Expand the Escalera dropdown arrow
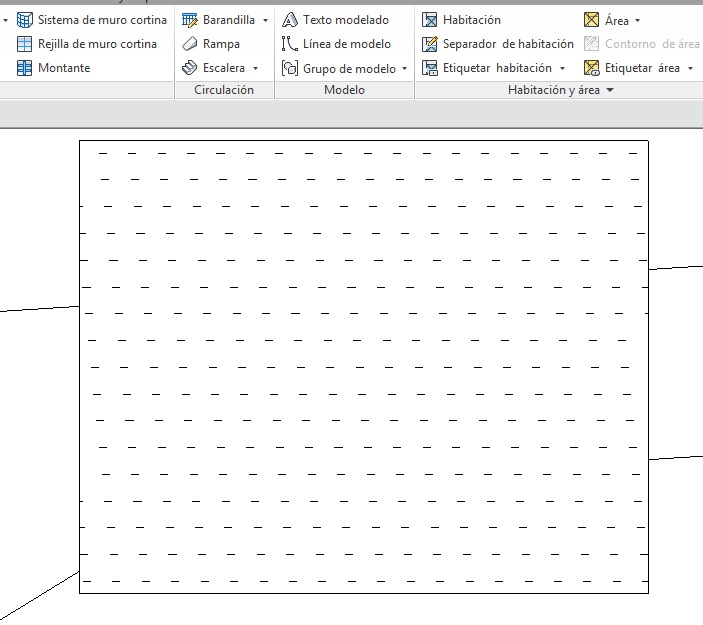The width and height of the screenshot is (703, 625). (255, 68)
